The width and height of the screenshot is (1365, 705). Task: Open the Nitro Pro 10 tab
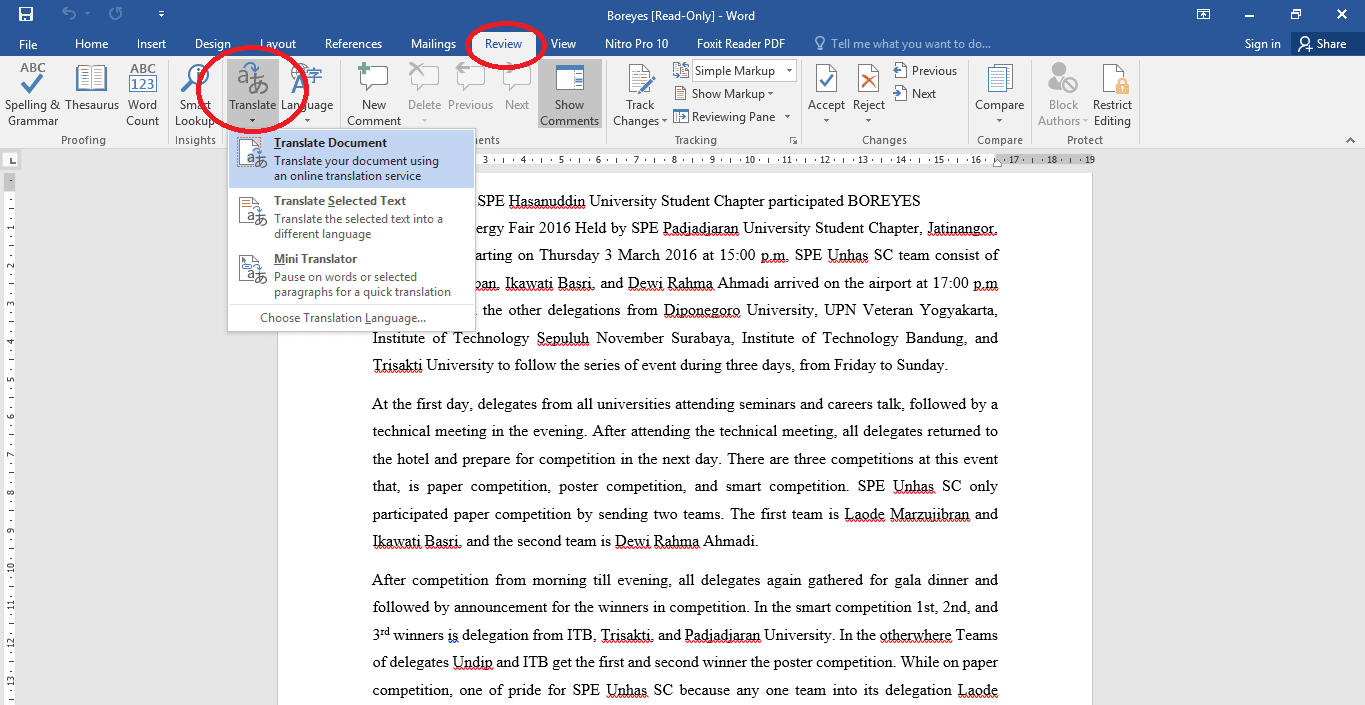pos(637,44)
